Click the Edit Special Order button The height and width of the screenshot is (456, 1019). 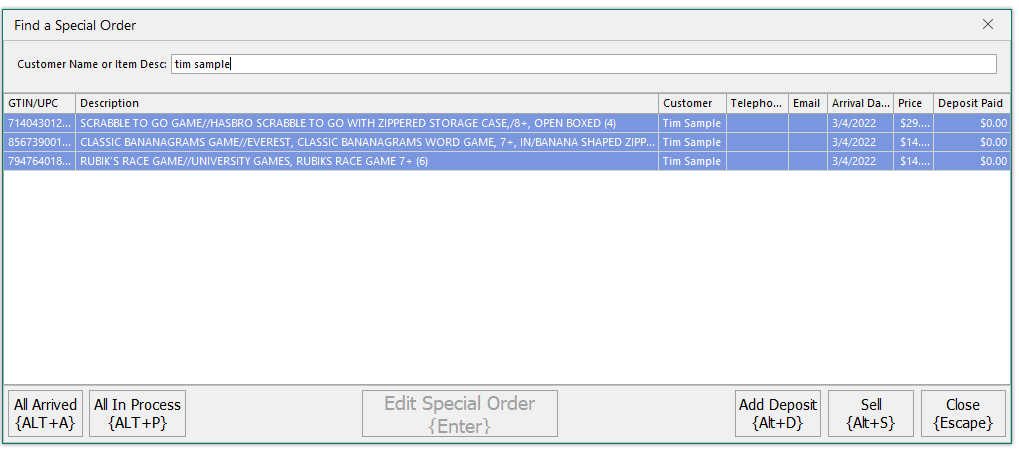coord(459,413)
